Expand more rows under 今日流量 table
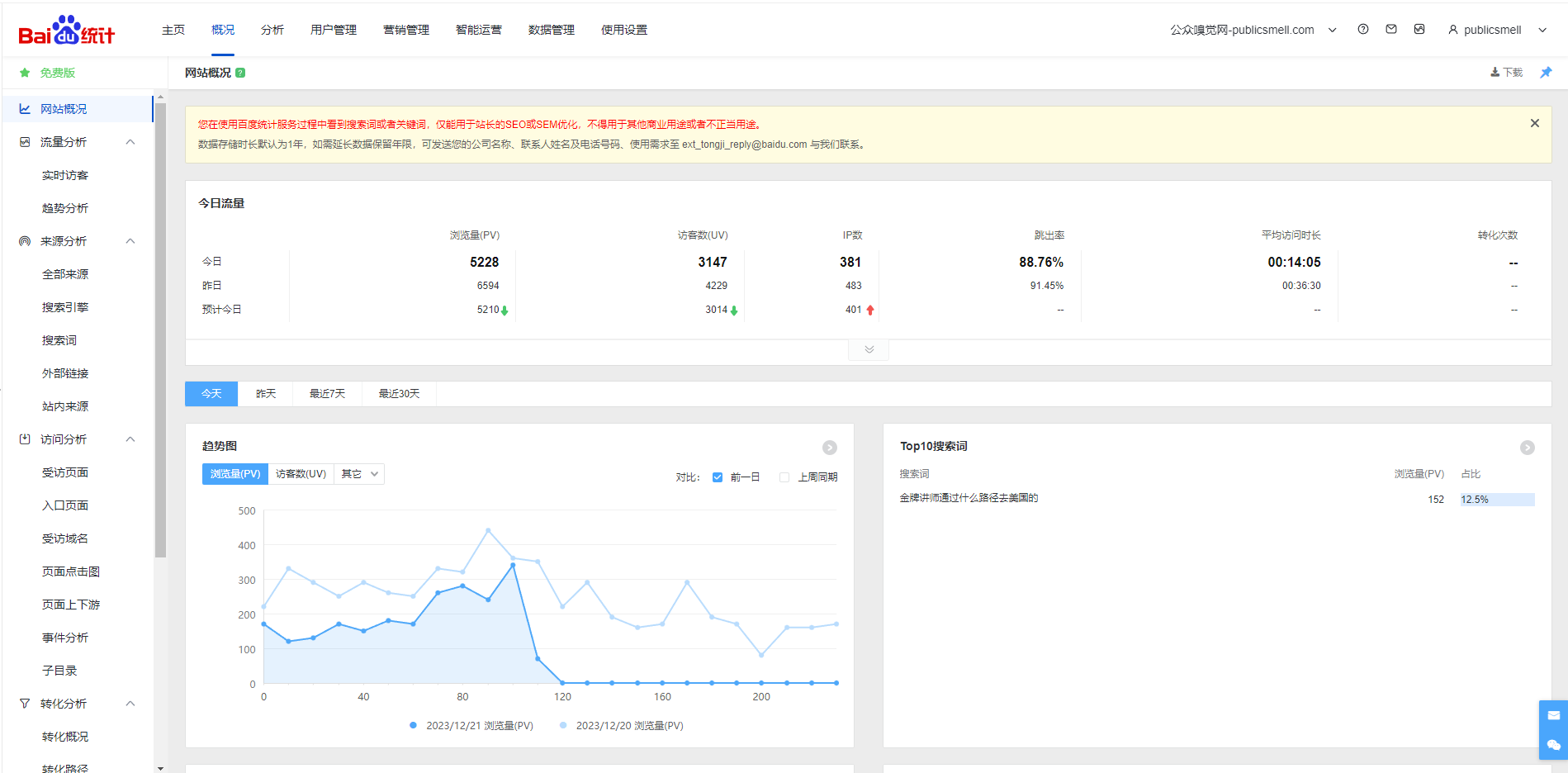Image resolution: width=1568 pixels, height=773 pixels. [x=869, y=349]
